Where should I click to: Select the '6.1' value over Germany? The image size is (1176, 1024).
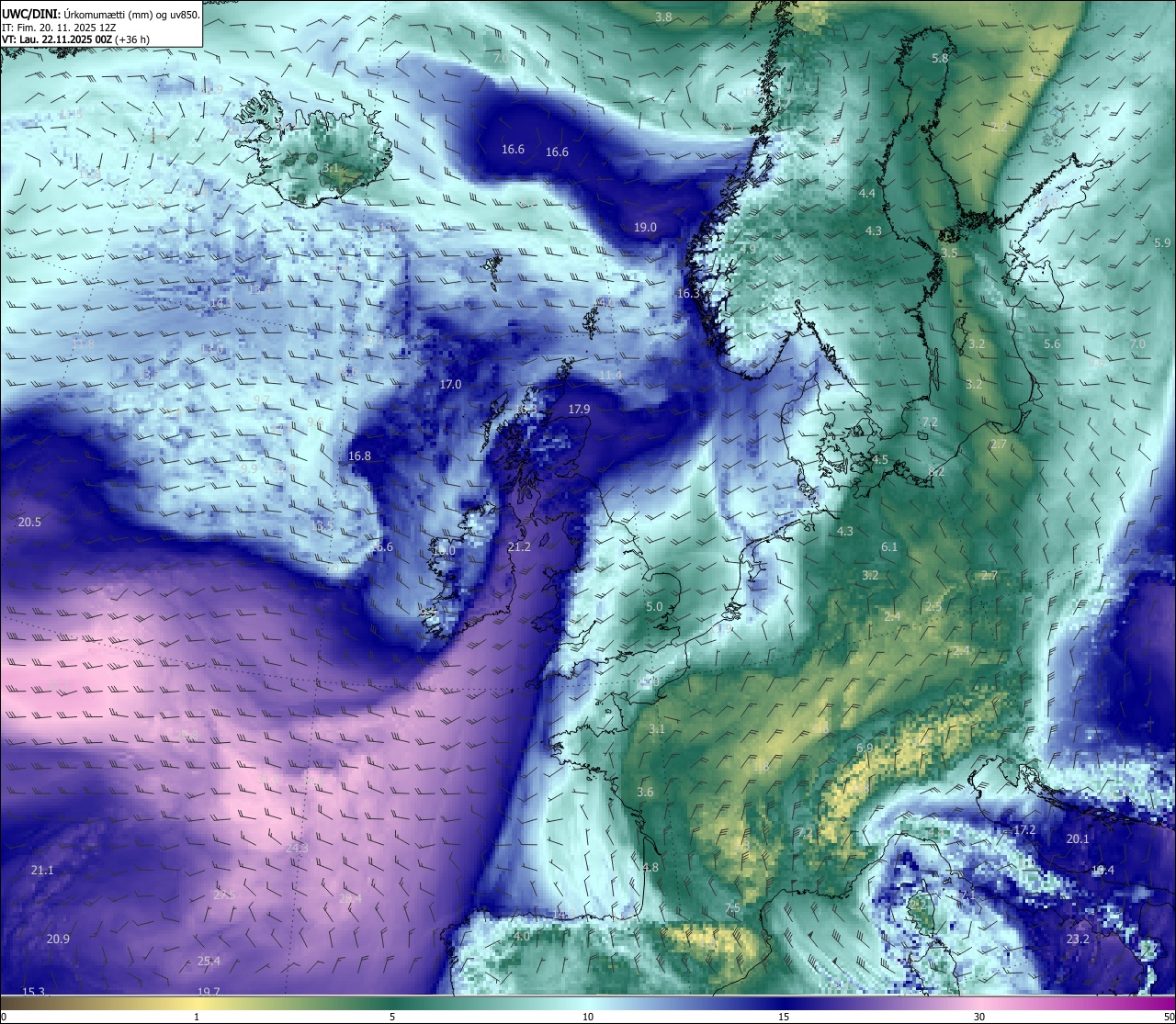tap(888, 546)
